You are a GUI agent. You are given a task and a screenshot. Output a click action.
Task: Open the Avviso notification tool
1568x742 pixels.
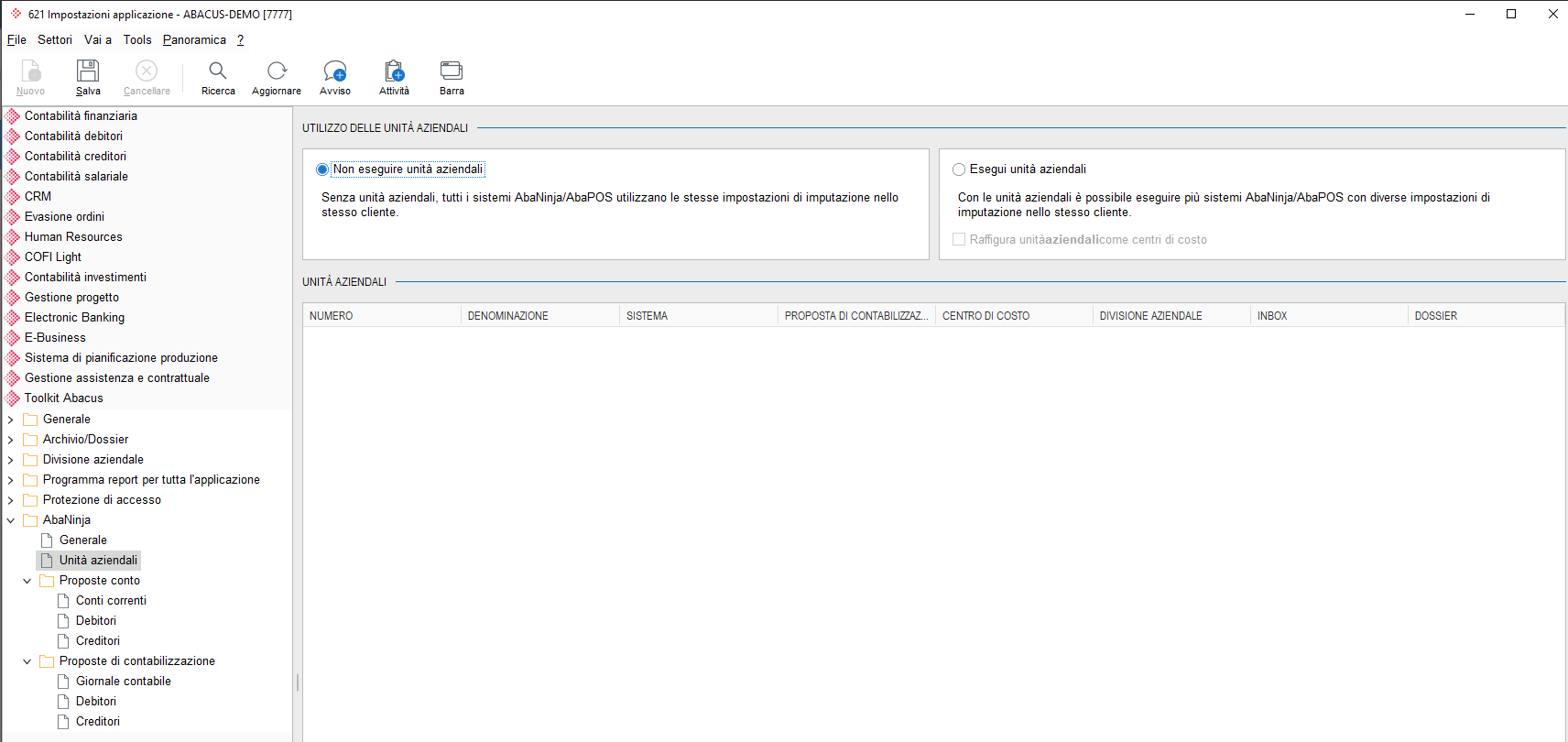(x=335, y=77)
